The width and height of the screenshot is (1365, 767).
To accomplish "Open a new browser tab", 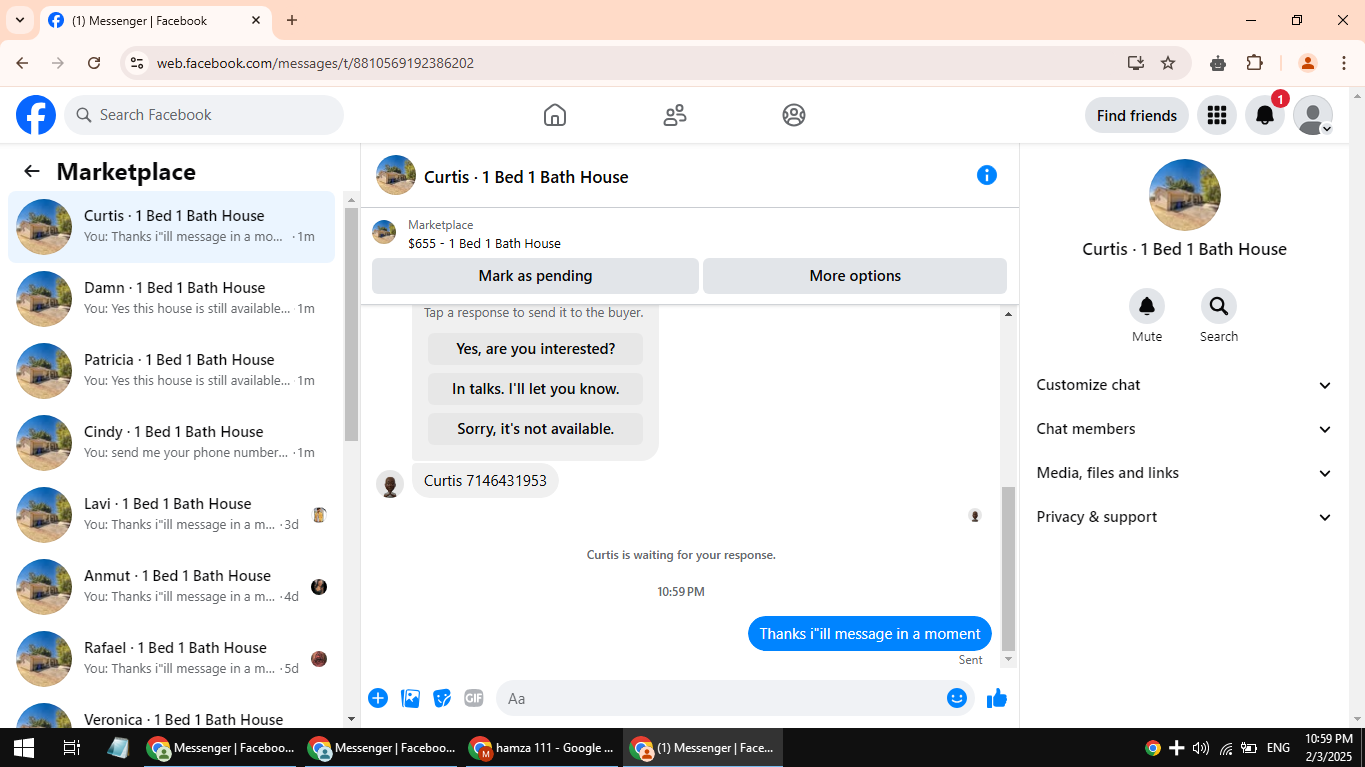I will coord(292,20).
